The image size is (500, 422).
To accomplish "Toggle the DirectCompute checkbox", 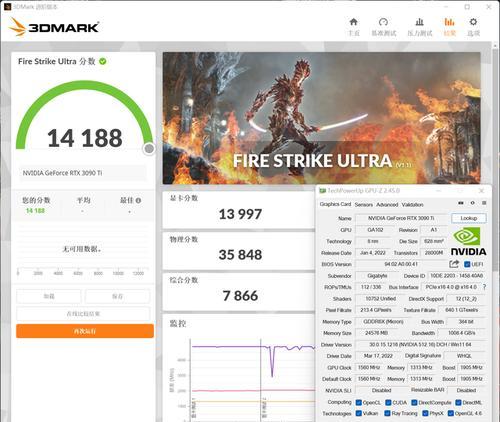I will [414, 403].
